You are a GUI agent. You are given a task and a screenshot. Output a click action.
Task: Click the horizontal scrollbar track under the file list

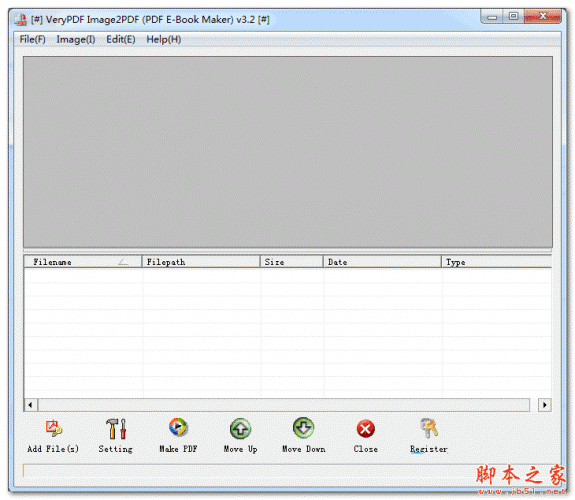(284, 405)
